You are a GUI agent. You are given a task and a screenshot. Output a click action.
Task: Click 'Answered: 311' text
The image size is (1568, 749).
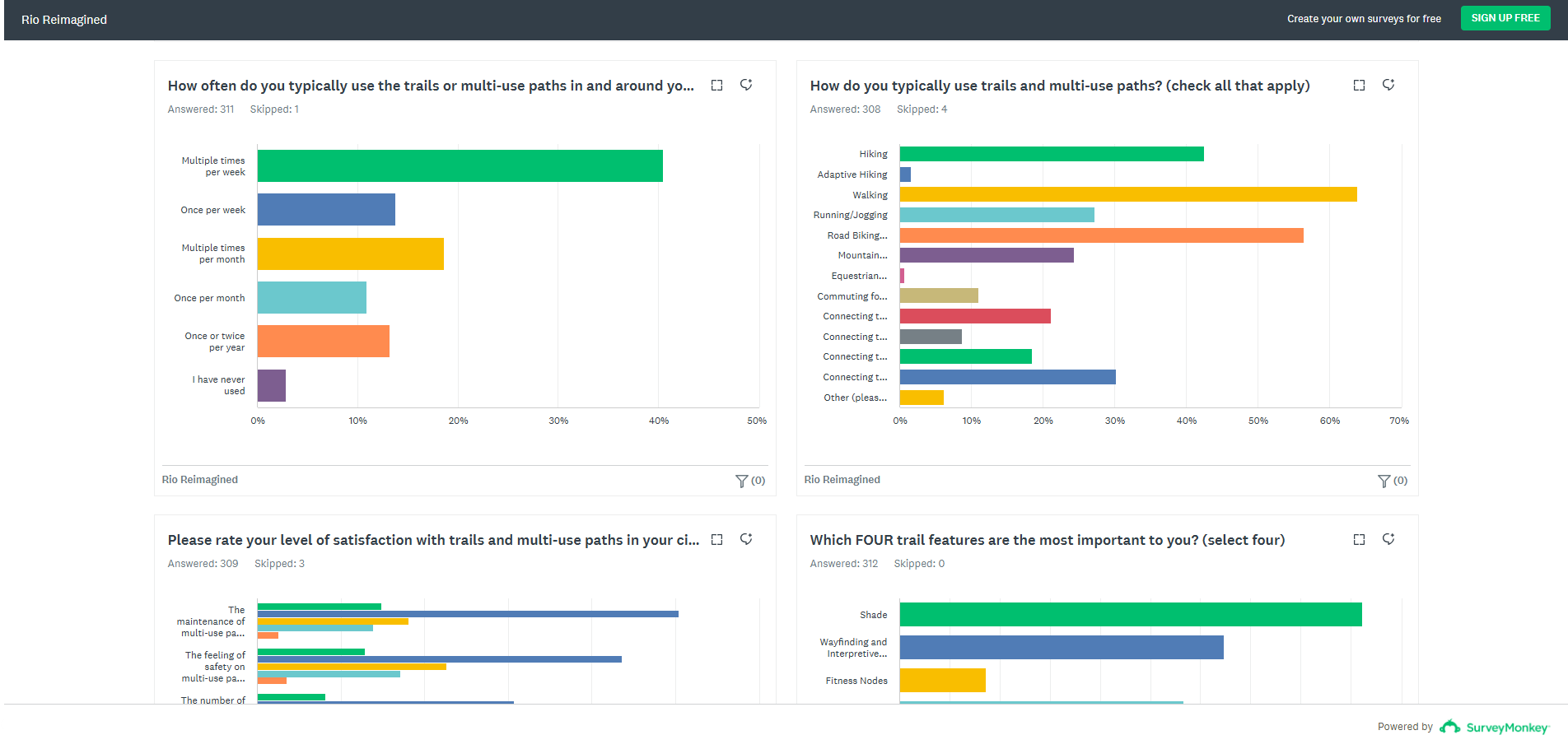click(201, 109)
